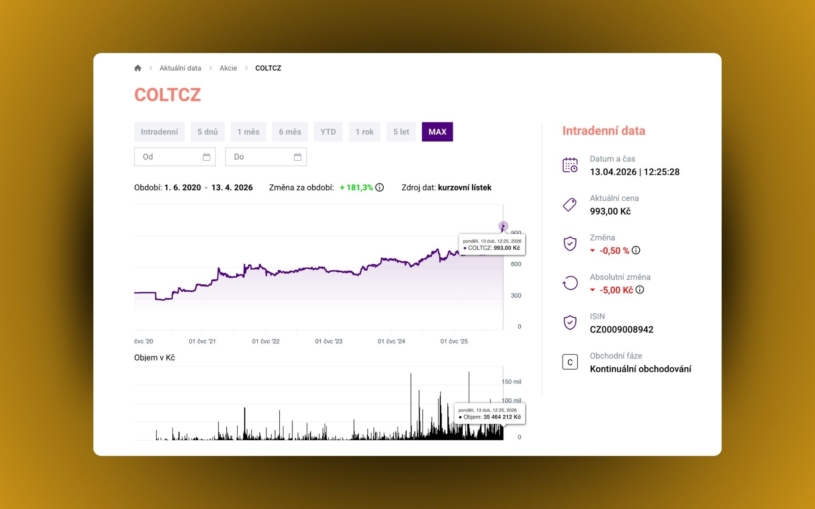Select the Intradenní range tab
The width and height of the screenshot is (815, 509).
click(160, 132)
